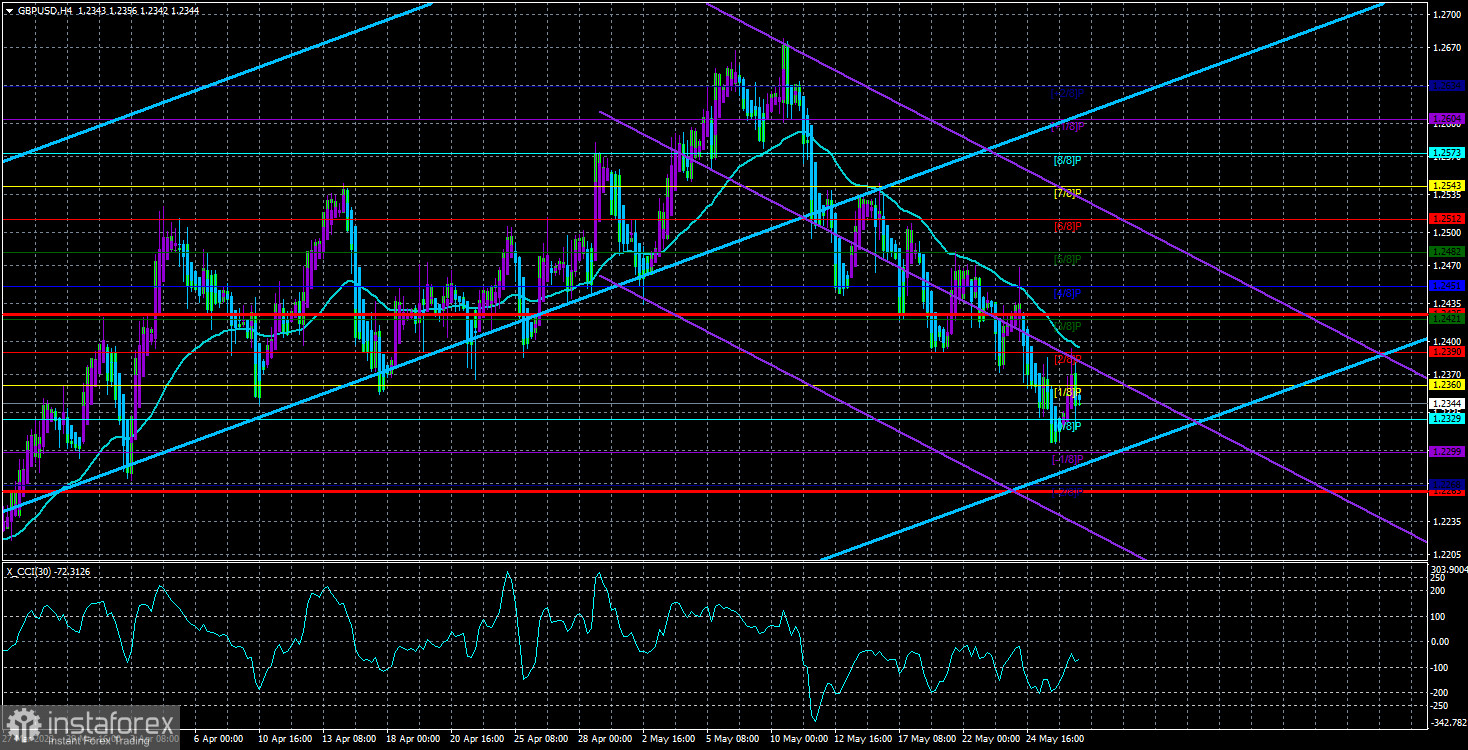Click the 1.2700 price axis value

pyautogui.click(x=1447, y=15)
